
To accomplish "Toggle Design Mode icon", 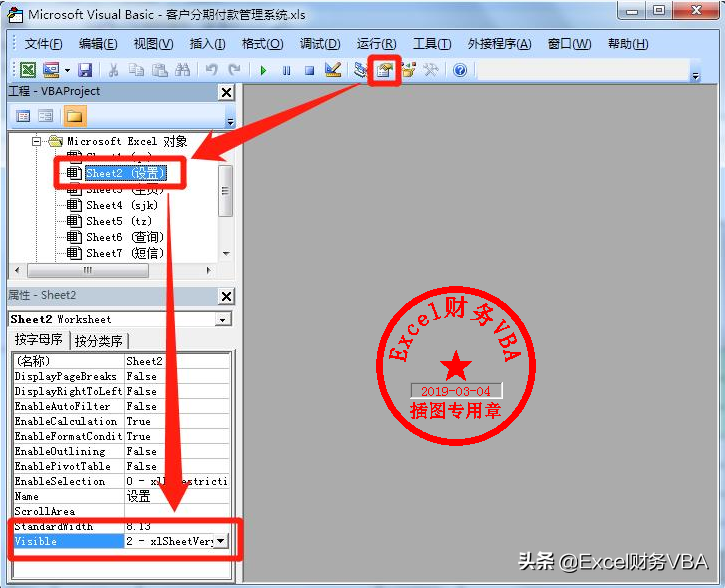I will [333, 70].
